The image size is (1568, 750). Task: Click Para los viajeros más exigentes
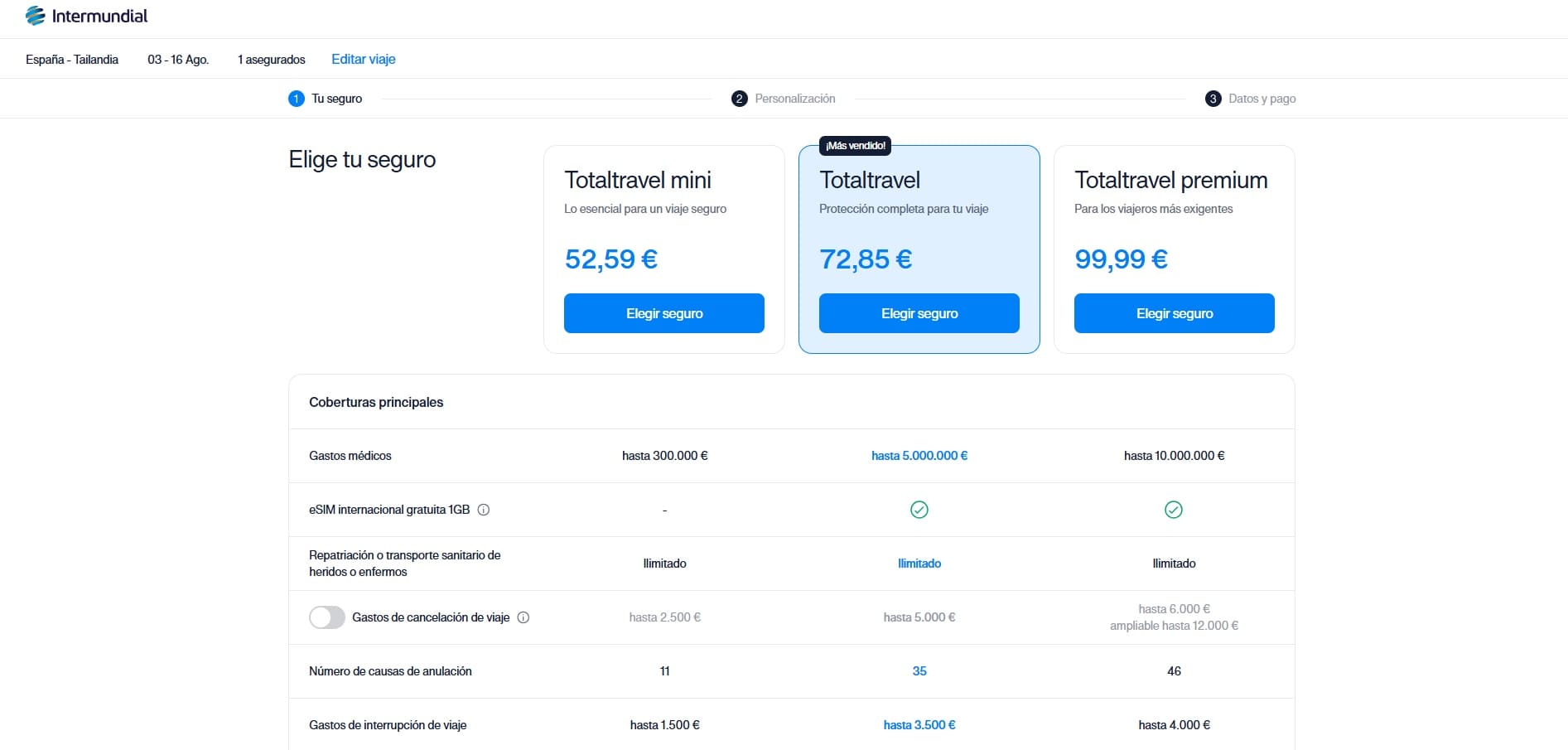click(1154, 209)
